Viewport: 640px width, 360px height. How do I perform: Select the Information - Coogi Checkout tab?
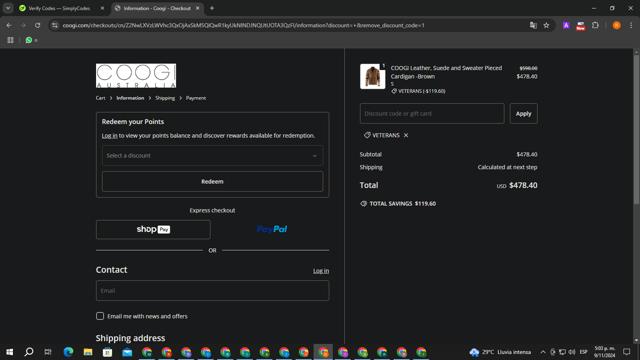[157, 8]
